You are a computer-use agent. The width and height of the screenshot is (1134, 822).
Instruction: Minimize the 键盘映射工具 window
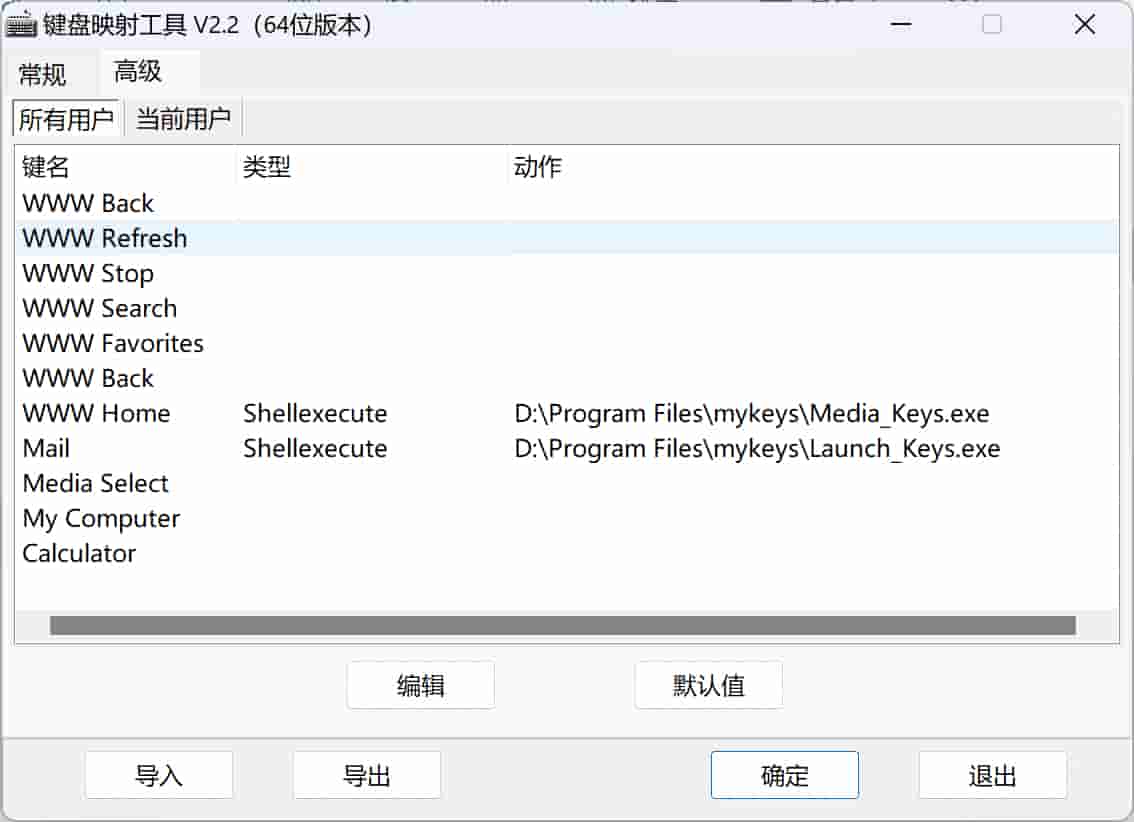(901, 25)
